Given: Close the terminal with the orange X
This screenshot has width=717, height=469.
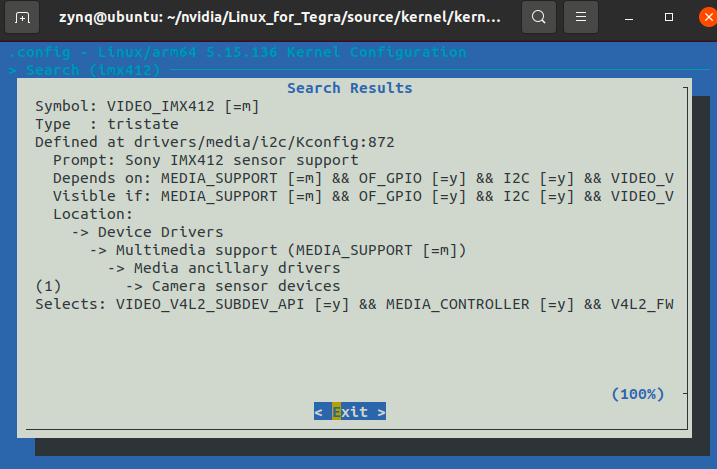Looking at the screenshot, I should (x=708, y=17).
